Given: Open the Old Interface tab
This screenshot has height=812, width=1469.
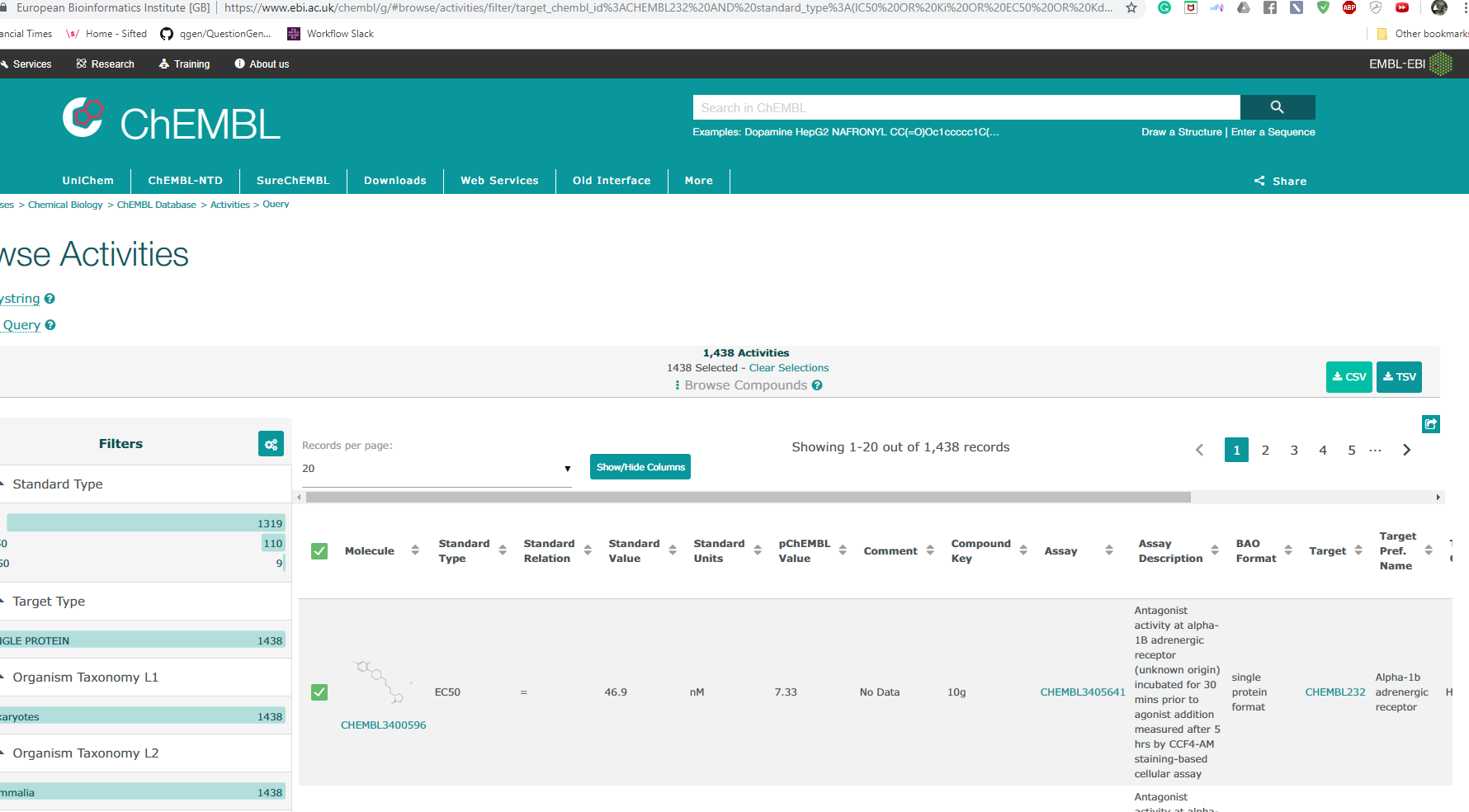Looking at the screenshot, I should click(x=612, y=181).
